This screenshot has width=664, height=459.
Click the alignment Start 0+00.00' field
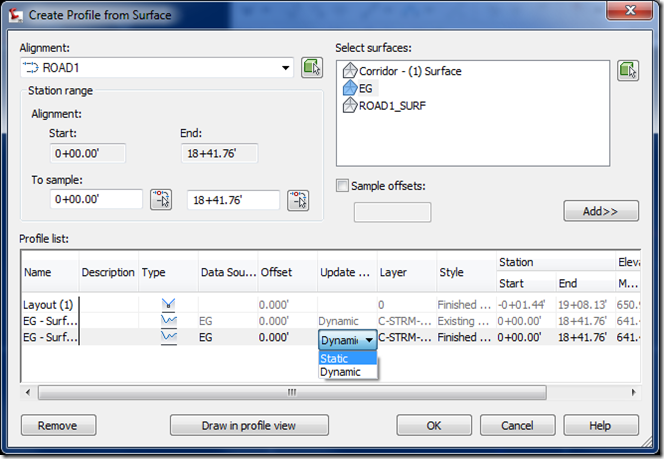pyautogui.click(x=88, y=153)
